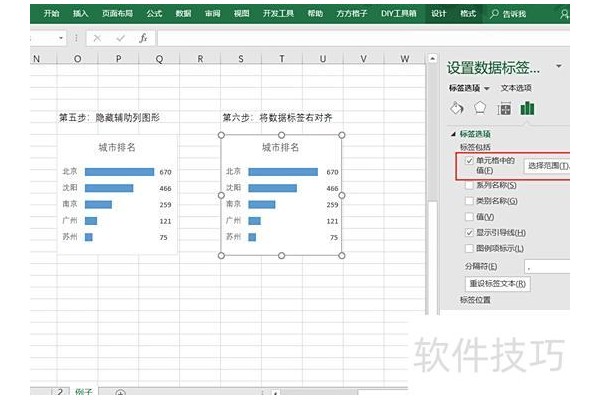Toggle the 类别名称(G) checkbox
This screenshot has width=600, height=400.
(x=469, y=201)
